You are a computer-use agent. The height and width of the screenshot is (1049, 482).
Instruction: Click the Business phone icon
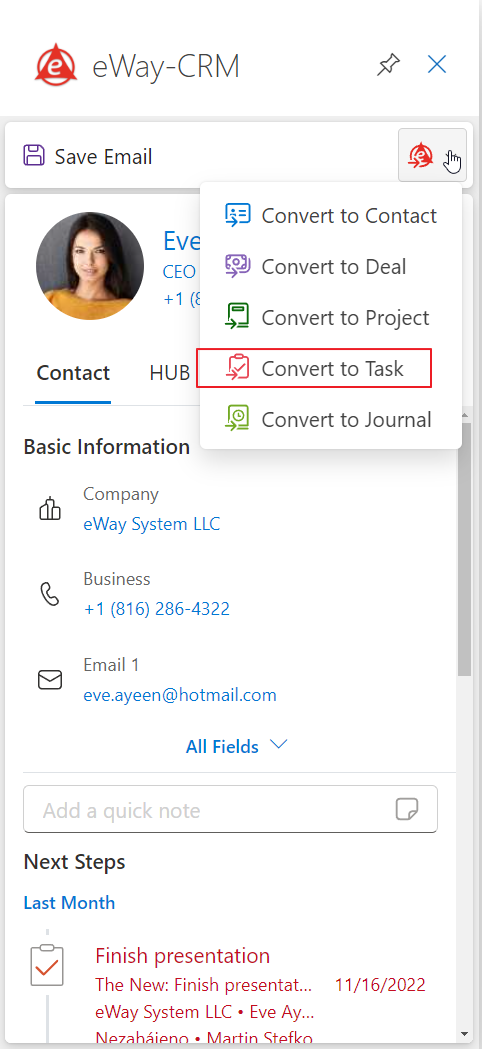point(50,594)
